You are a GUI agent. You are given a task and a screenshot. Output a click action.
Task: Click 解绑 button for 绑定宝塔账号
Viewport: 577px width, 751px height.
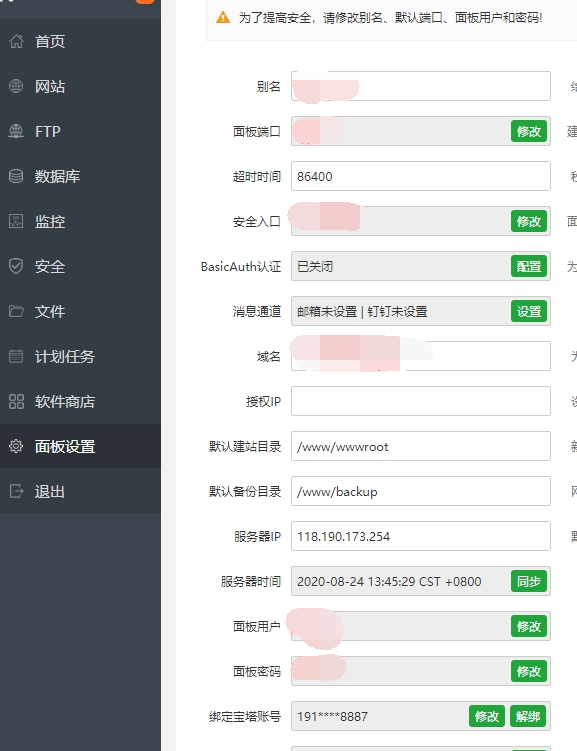click(x=529, y=717)
